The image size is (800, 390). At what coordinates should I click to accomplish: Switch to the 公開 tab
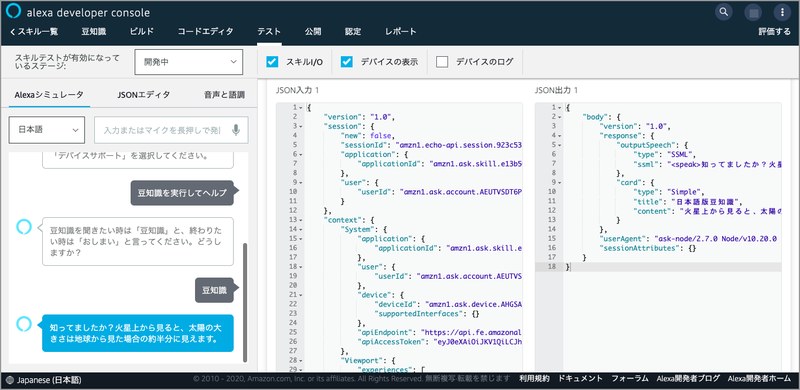[x=313, y=32]
